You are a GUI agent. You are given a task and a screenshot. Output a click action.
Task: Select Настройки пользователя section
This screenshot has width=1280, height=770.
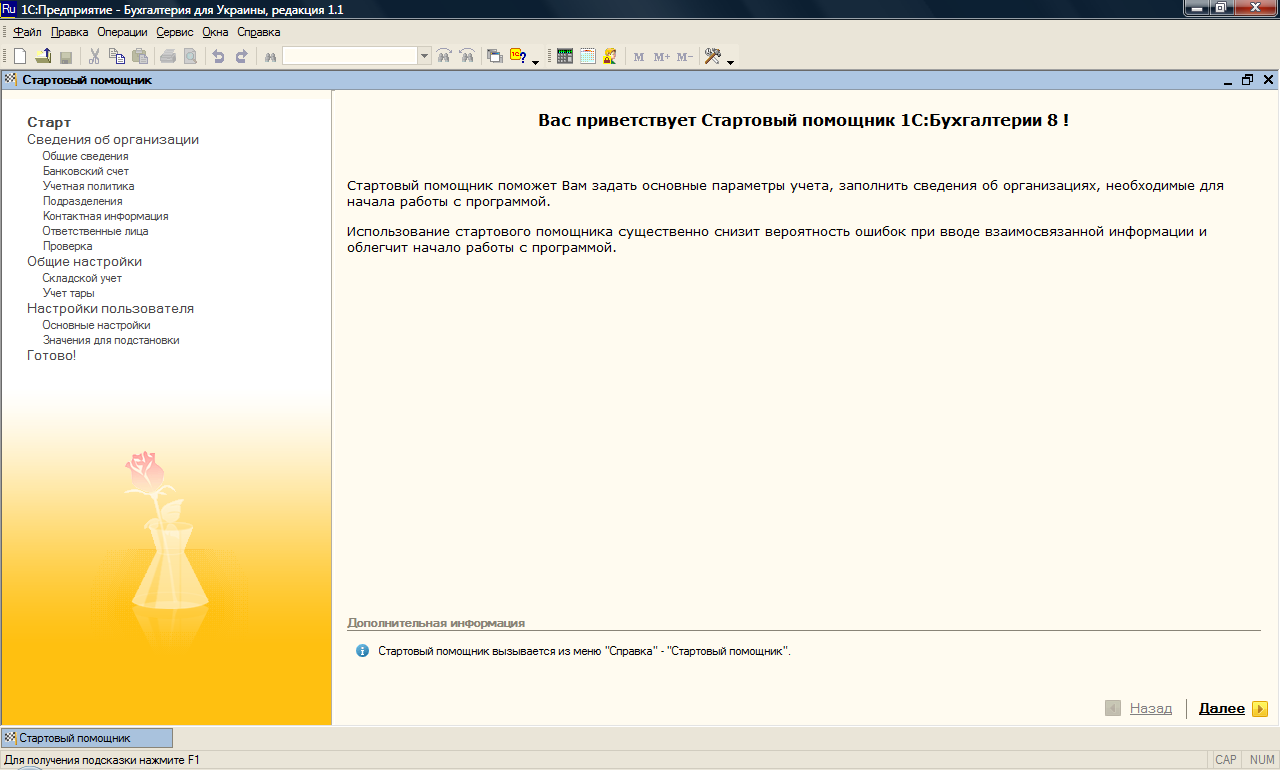click(110, 308)
